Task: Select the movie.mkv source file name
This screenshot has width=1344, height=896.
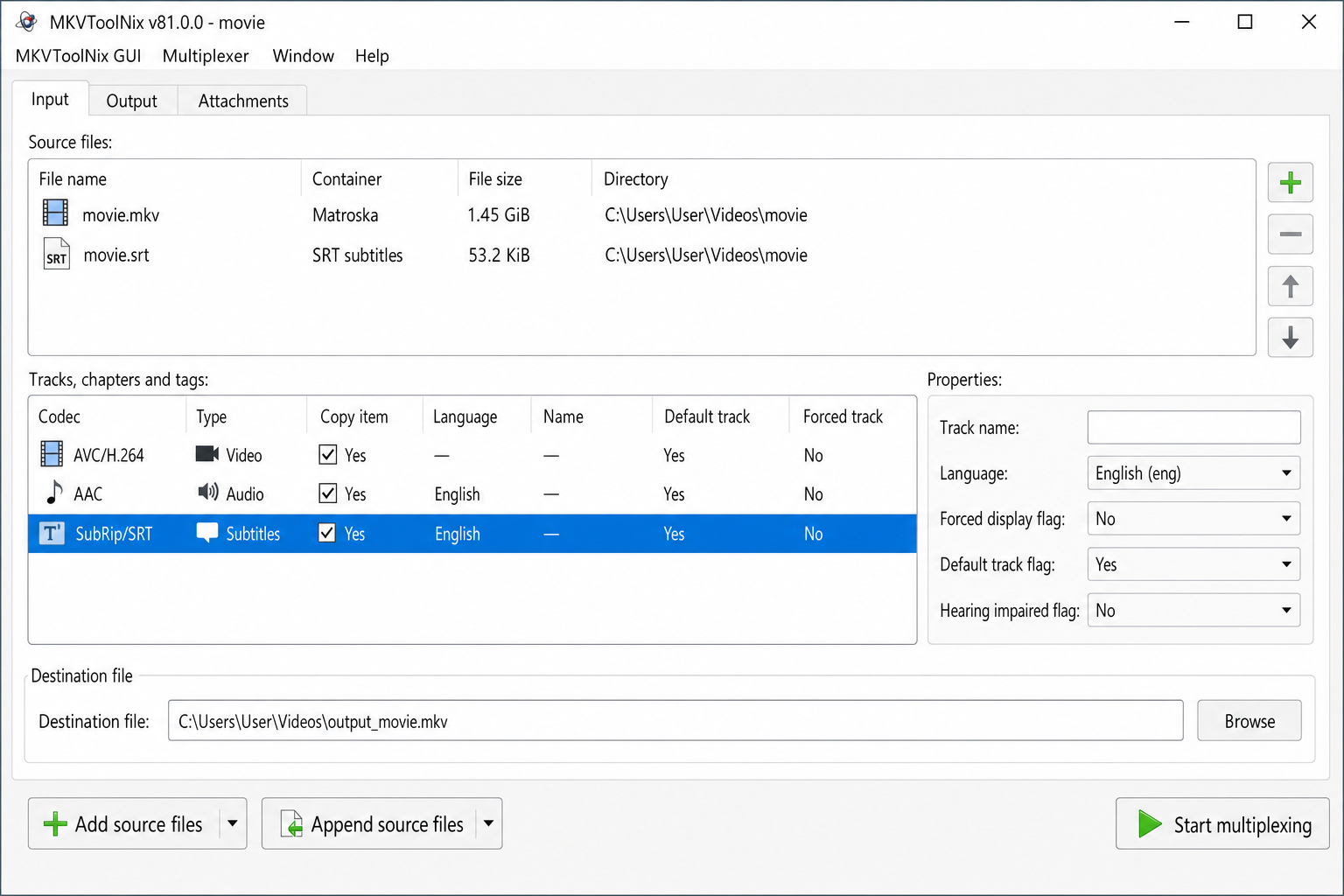Action: [121, 215]
